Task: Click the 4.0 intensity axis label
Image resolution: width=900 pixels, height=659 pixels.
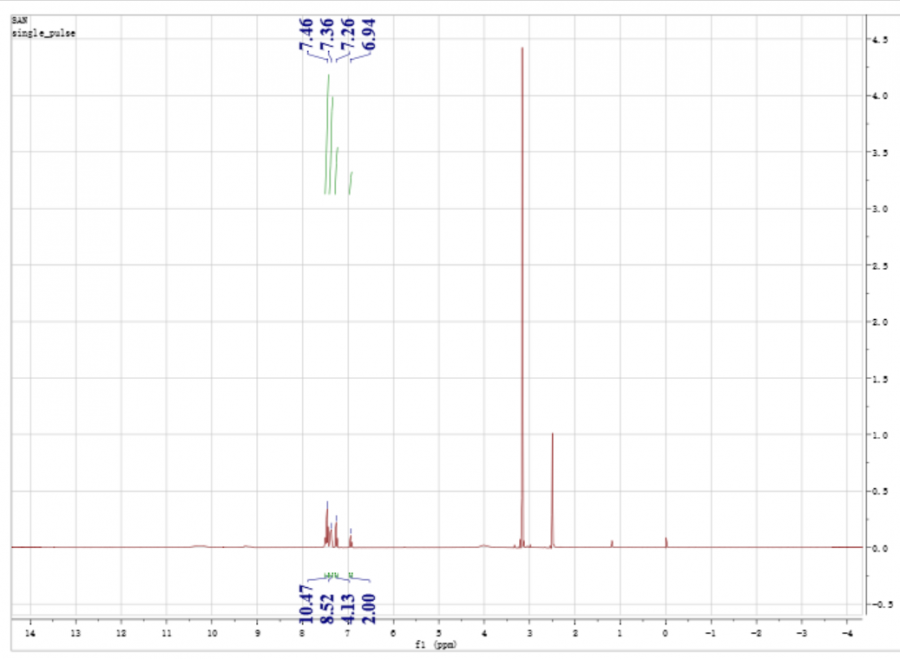Action: 880,96
